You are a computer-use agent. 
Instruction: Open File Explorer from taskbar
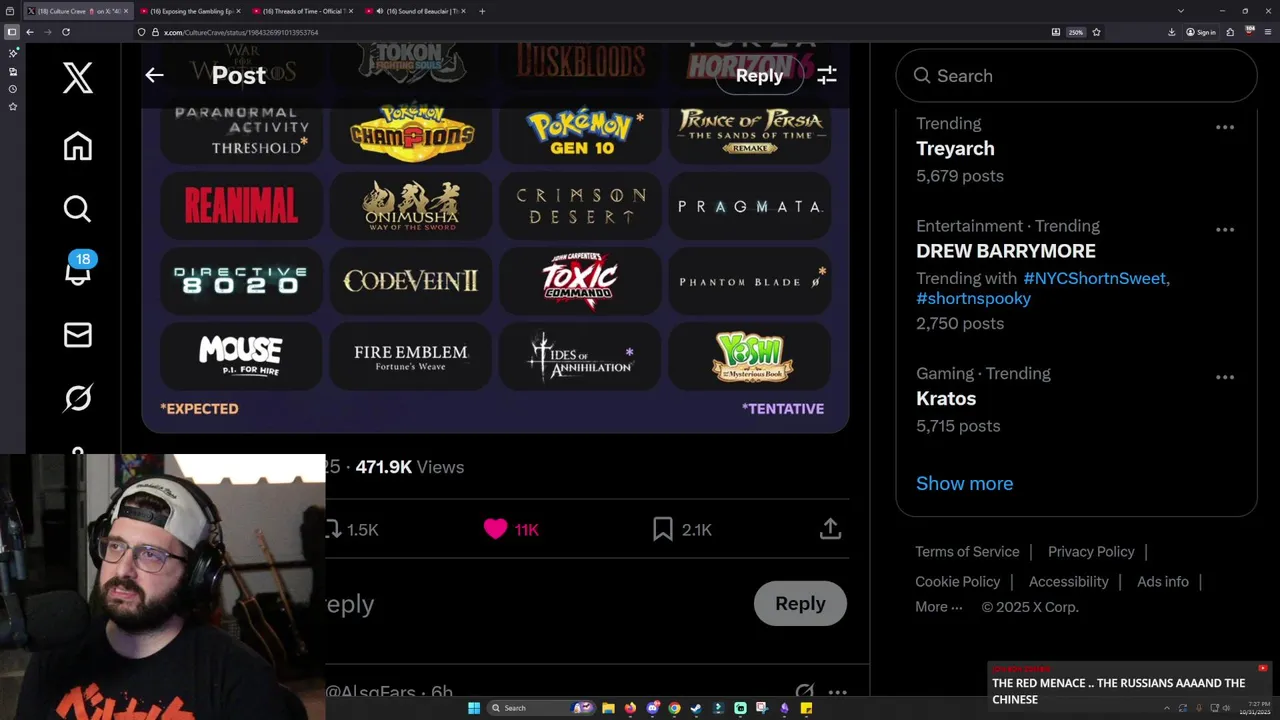[608, 708]
